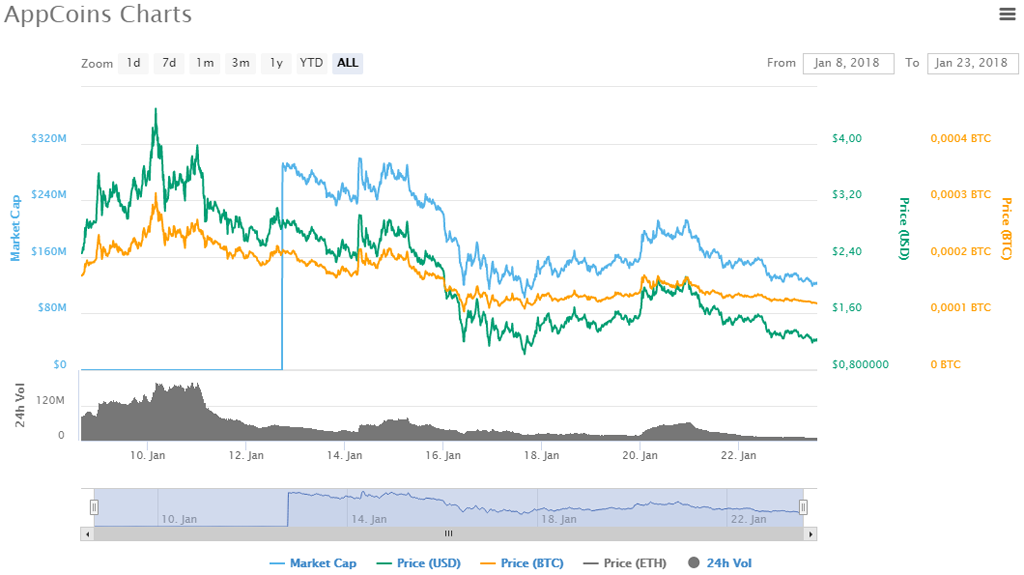The width and height of the screenshot is (1024, 575).
Task: Click the $0,800000 price axis label
Action: pos(860,365)
